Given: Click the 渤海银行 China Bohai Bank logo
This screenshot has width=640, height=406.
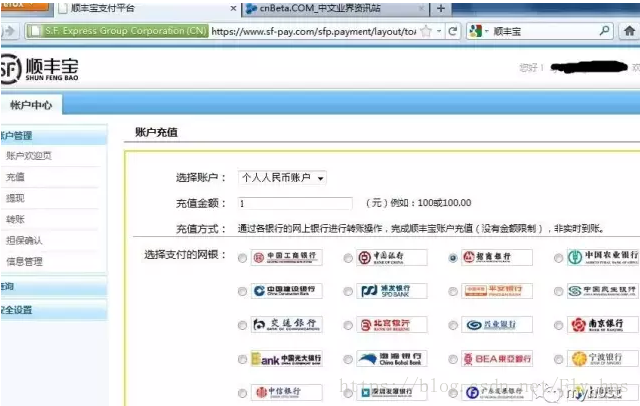Looking at the screenshot, I should click(392, 358).
